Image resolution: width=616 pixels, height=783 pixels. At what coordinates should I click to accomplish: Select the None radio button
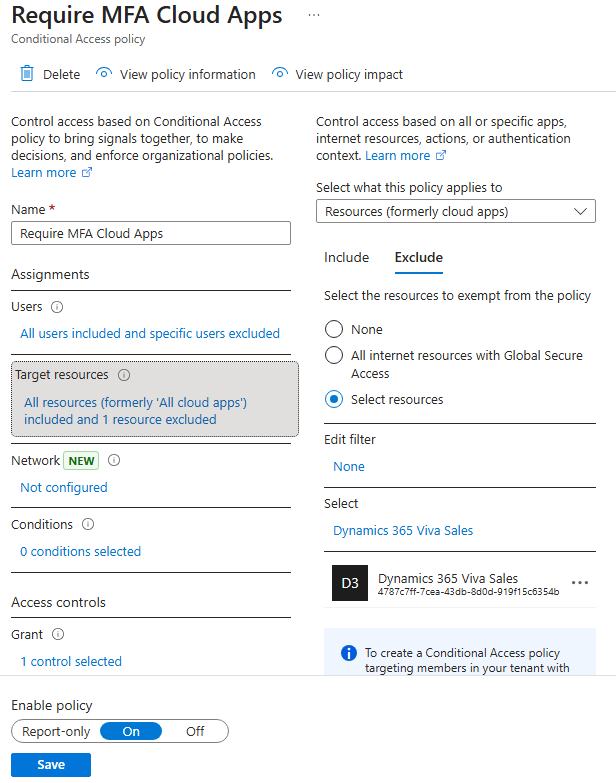[334, 330]
